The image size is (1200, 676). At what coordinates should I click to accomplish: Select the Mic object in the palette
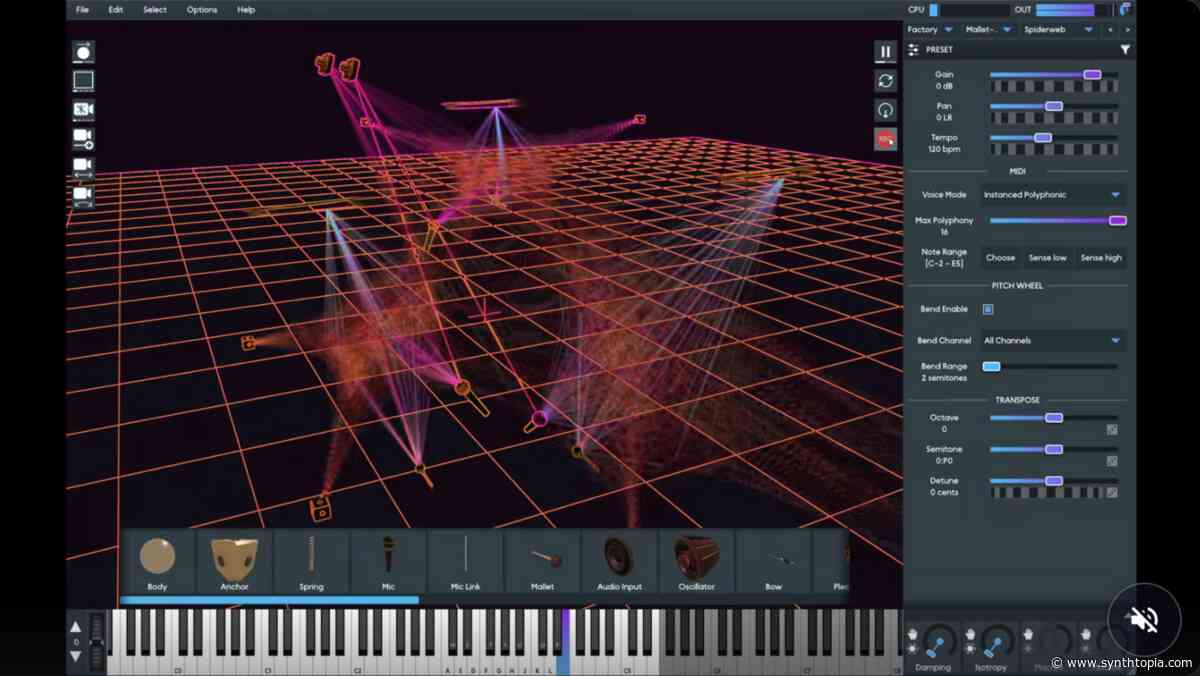[x=388, y=562]
